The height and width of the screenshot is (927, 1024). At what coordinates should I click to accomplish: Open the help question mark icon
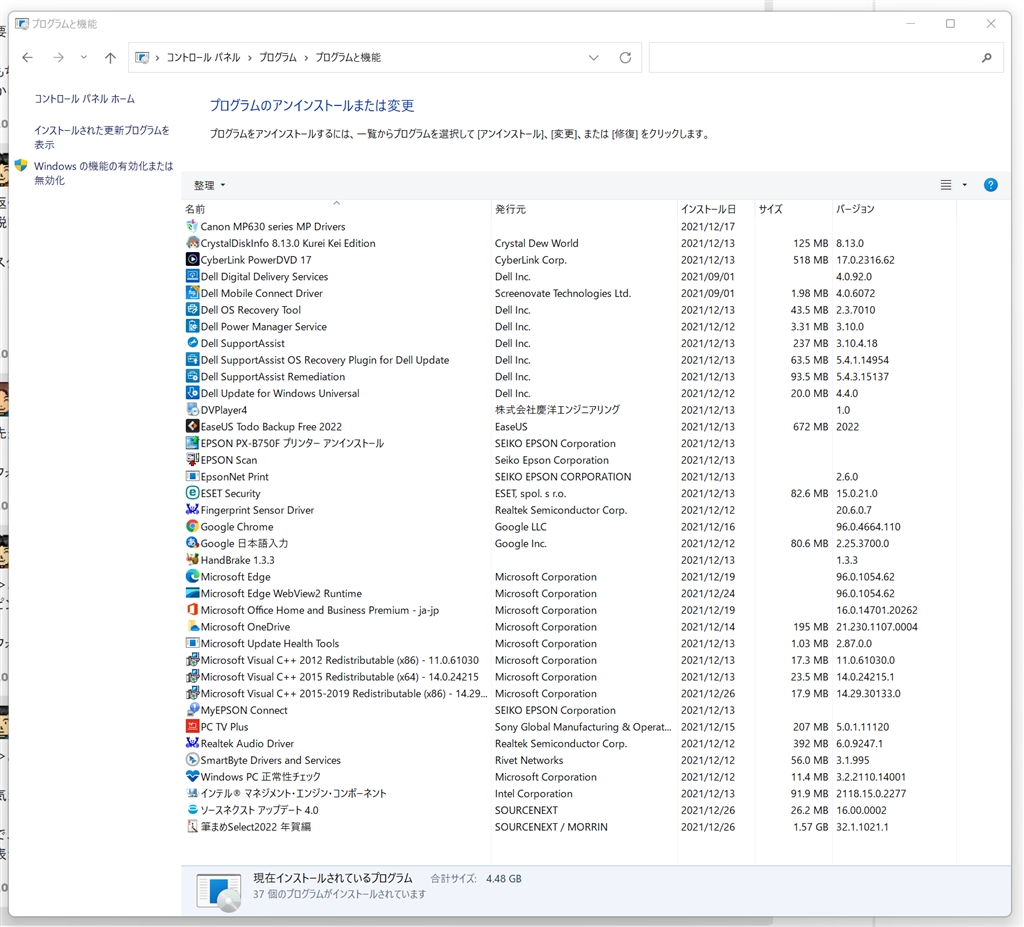990,185
